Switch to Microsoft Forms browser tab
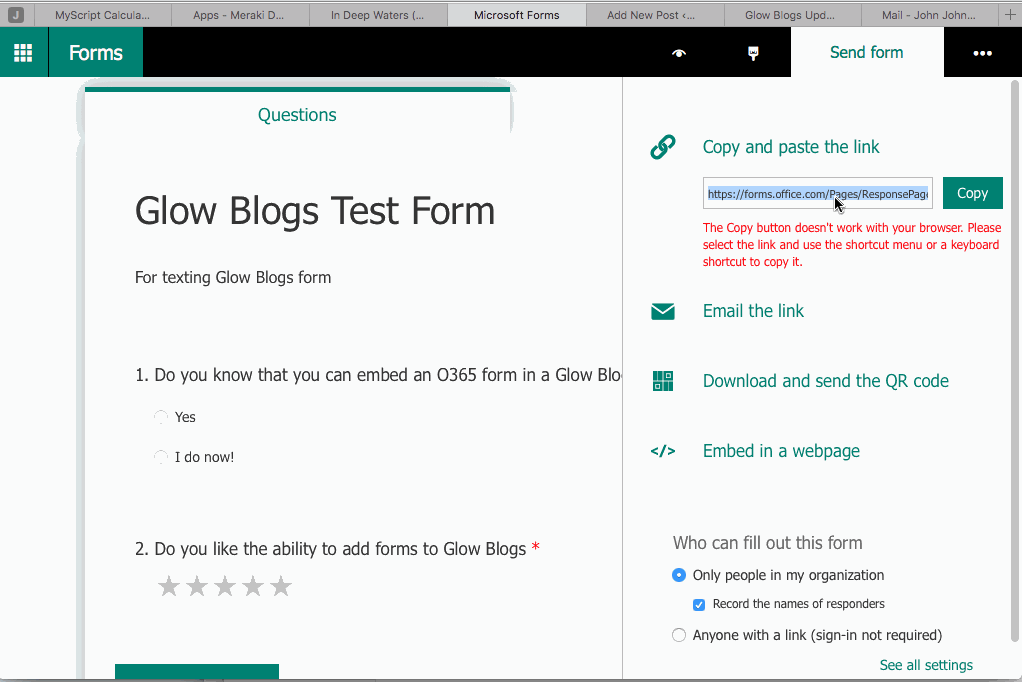Screen dimensions: 1022x682 [x=516, y=14]
